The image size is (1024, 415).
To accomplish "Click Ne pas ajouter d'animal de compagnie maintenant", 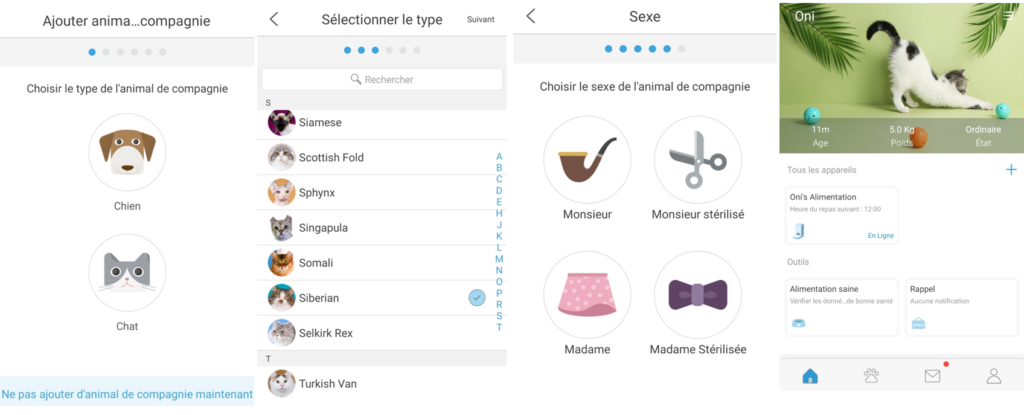I will (127, 394).
